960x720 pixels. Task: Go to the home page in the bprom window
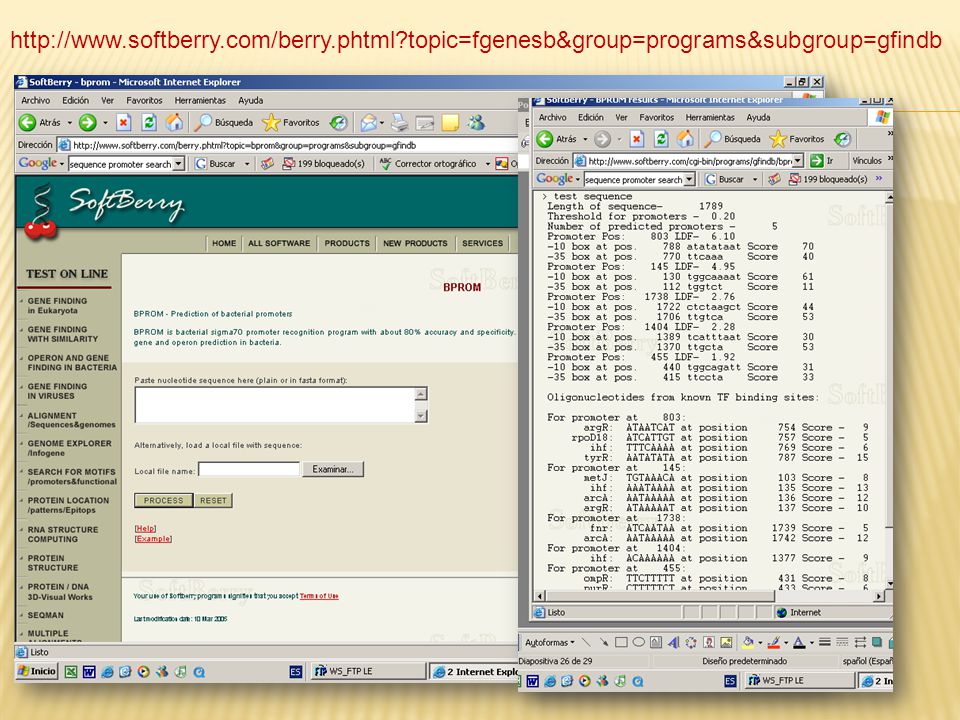tap(174, 122)
